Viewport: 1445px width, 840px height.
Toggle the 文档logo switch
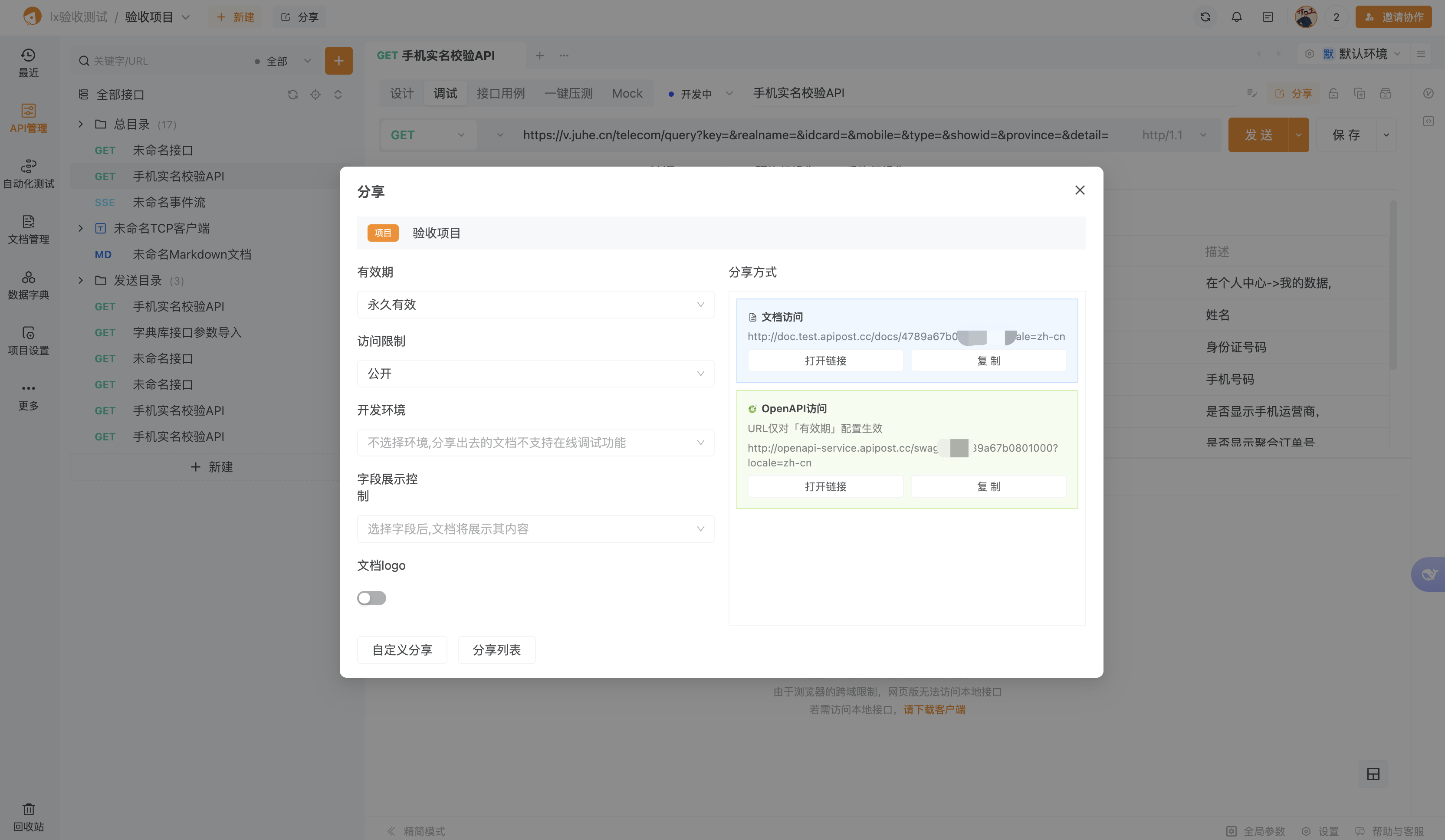click(371, 598)
